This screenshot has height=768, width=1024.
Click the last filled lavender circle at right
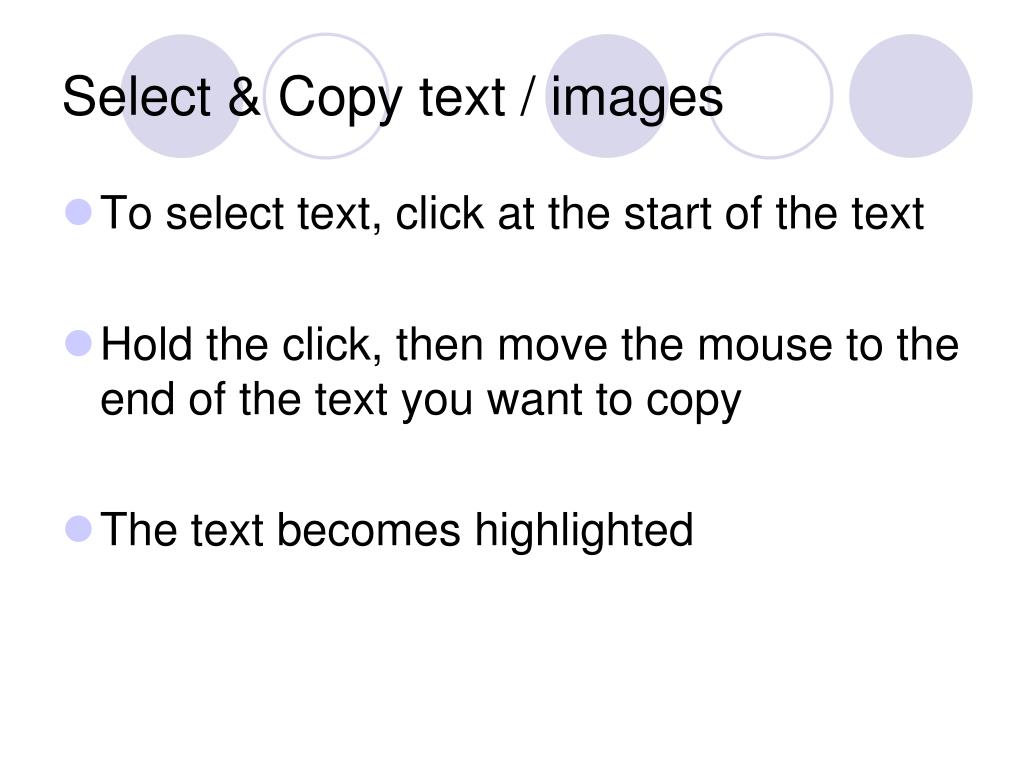pos(910,96)
